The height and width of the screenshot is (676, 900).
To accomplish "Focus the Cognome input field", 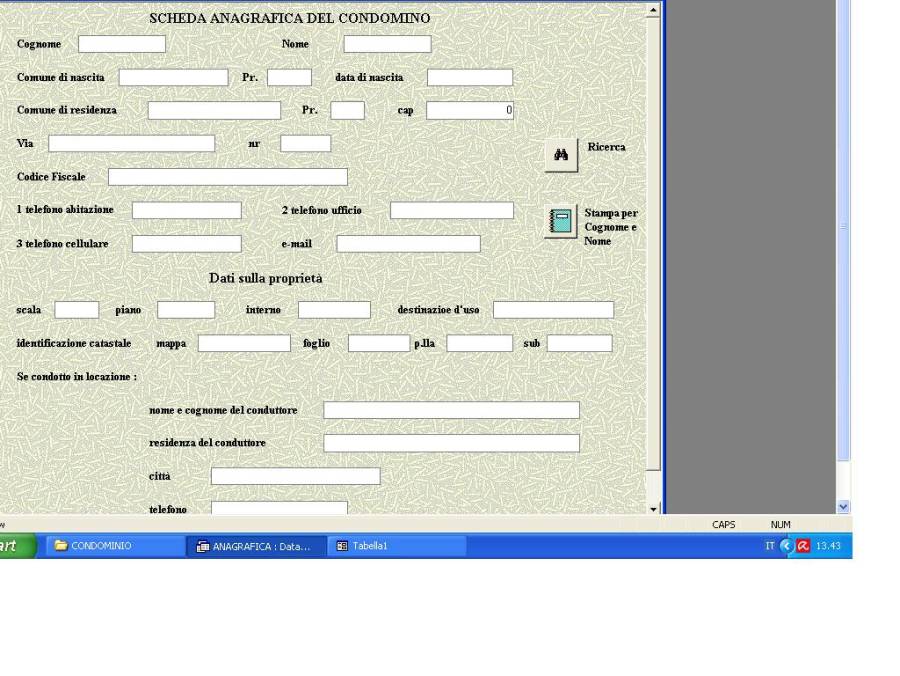I will pyautogui.click(x=122, y=44).
